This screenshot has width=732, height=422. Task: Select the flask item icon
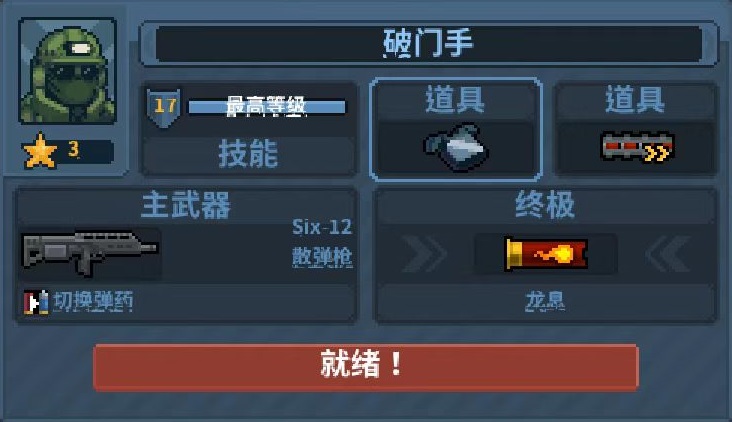pyautogui.click(x=456, y=148)
